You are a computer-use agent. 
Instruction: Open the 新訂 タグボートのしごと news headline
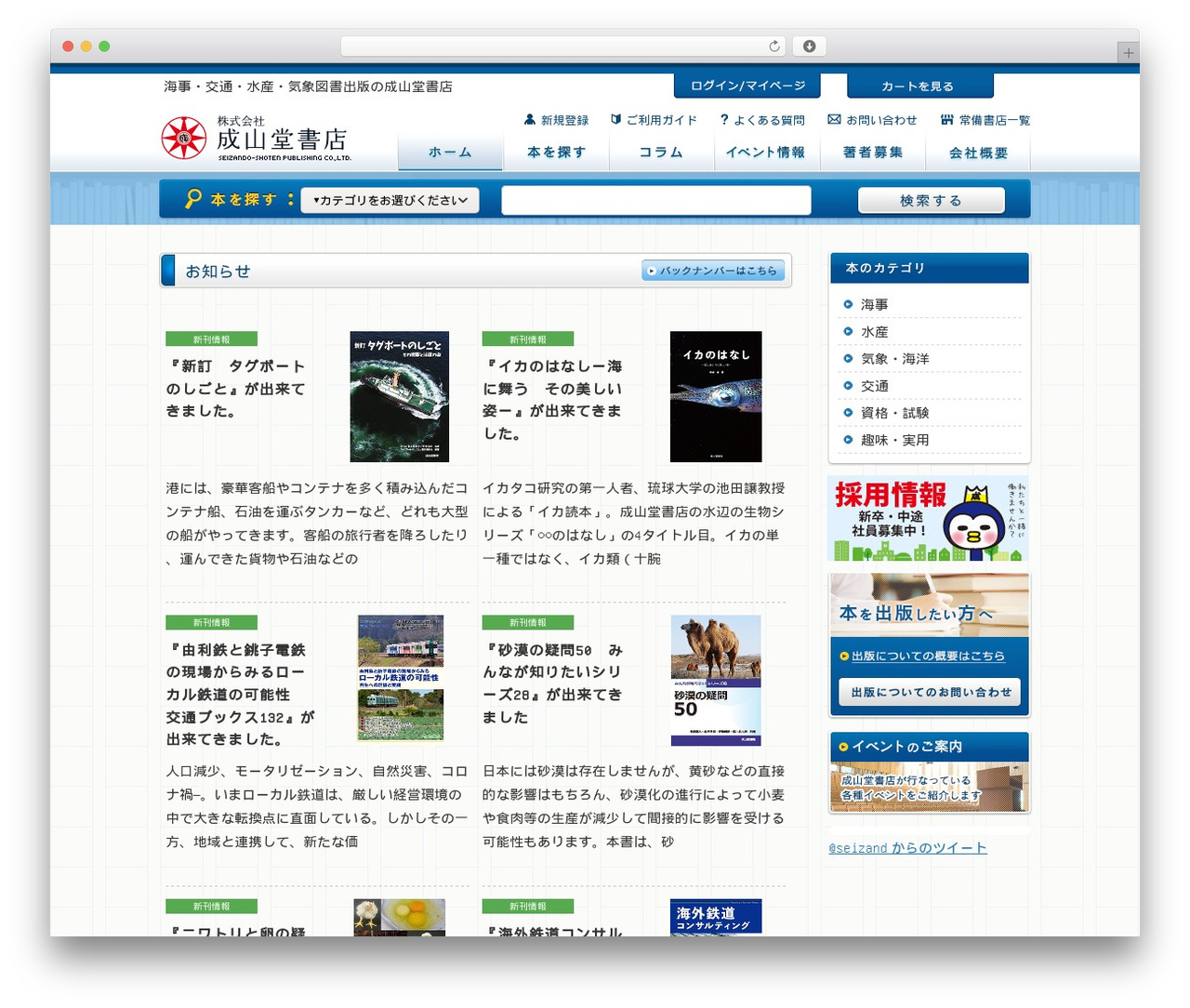click(236, 389)
